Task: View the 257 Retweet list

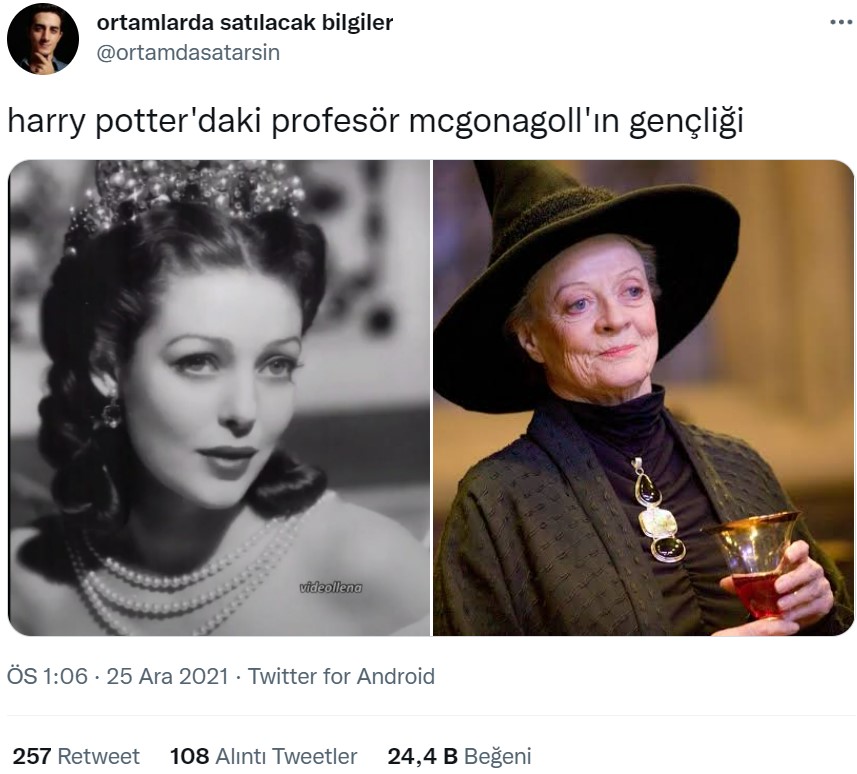Action: pos(76,757)
